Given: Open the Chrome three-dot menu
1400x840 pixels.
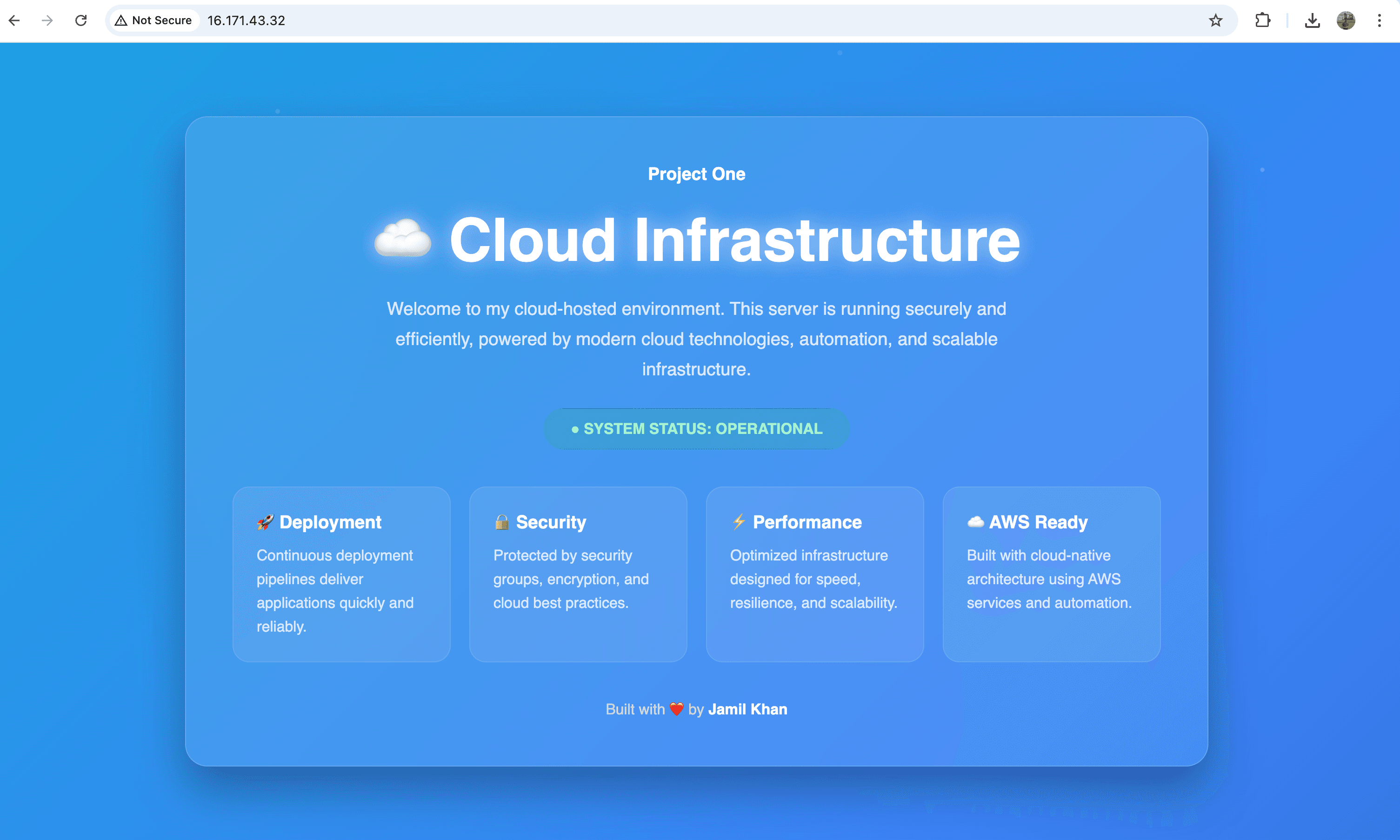Looking at the screenshot, I should [1380, 20].
